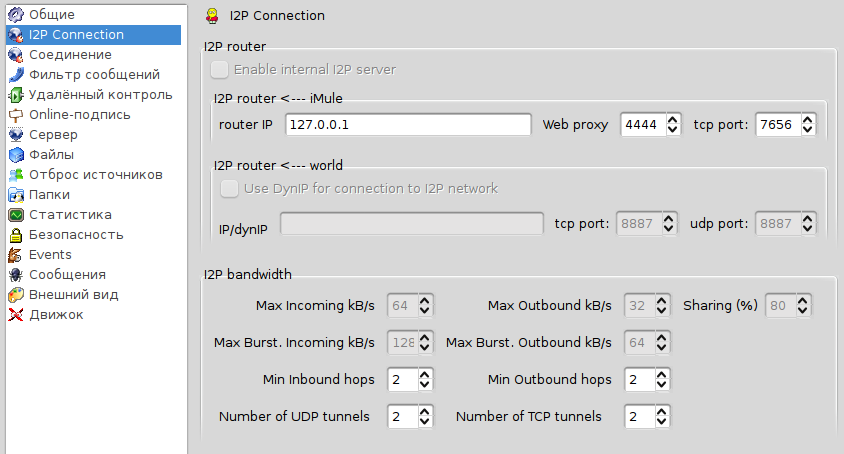Select the Сообщения category label

pos(67,275)
